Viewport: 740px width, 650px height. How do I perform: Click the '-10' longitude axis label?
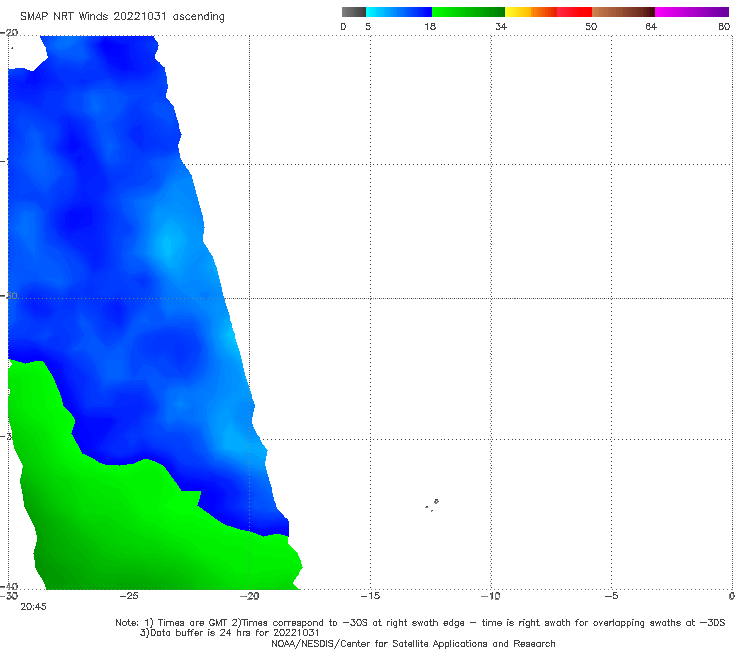click(490, 596)
